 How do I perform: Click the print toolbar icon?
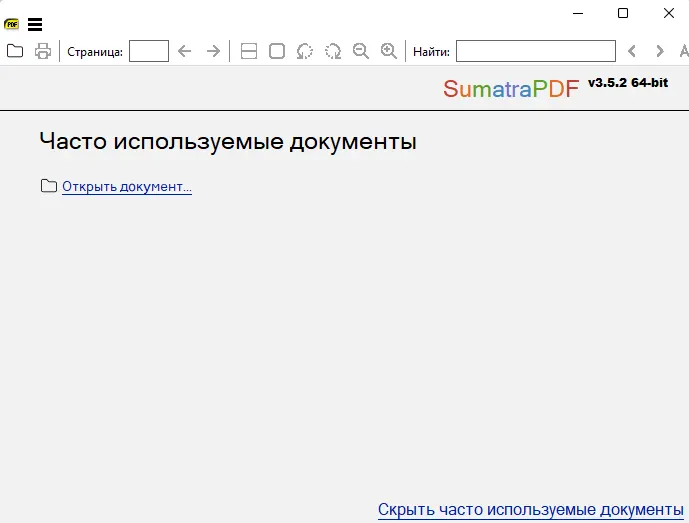(43, 51)
